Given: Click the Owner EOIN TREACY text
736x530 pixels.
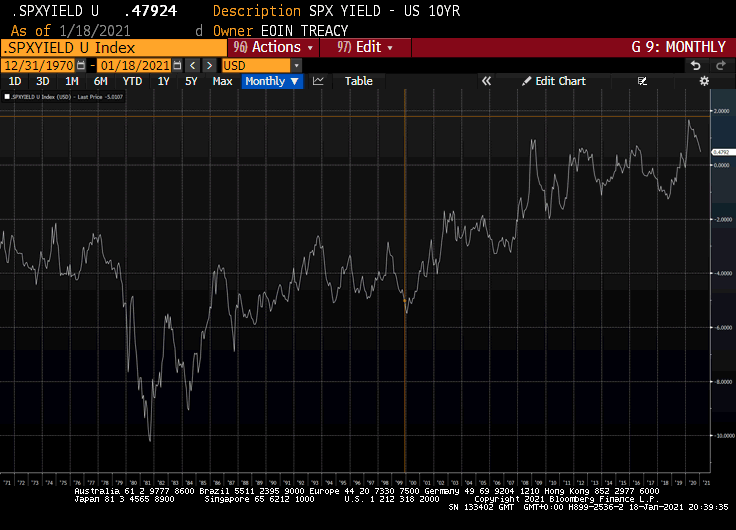Looking at the screenshot, I should click(280, 31).
